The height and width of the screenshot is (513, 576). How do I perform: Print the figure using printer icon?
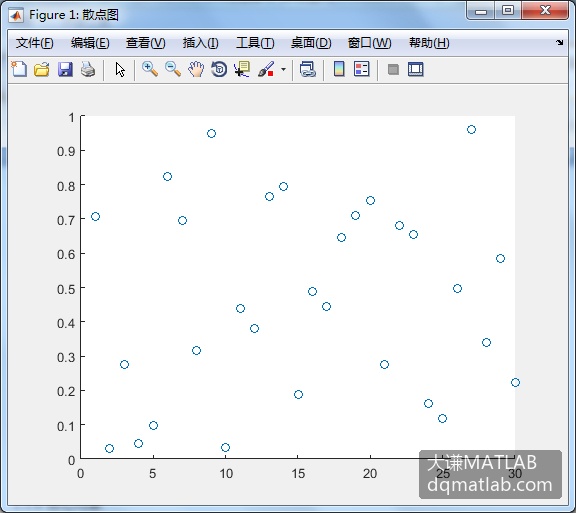pyautogui.click(x=88, y=69)
